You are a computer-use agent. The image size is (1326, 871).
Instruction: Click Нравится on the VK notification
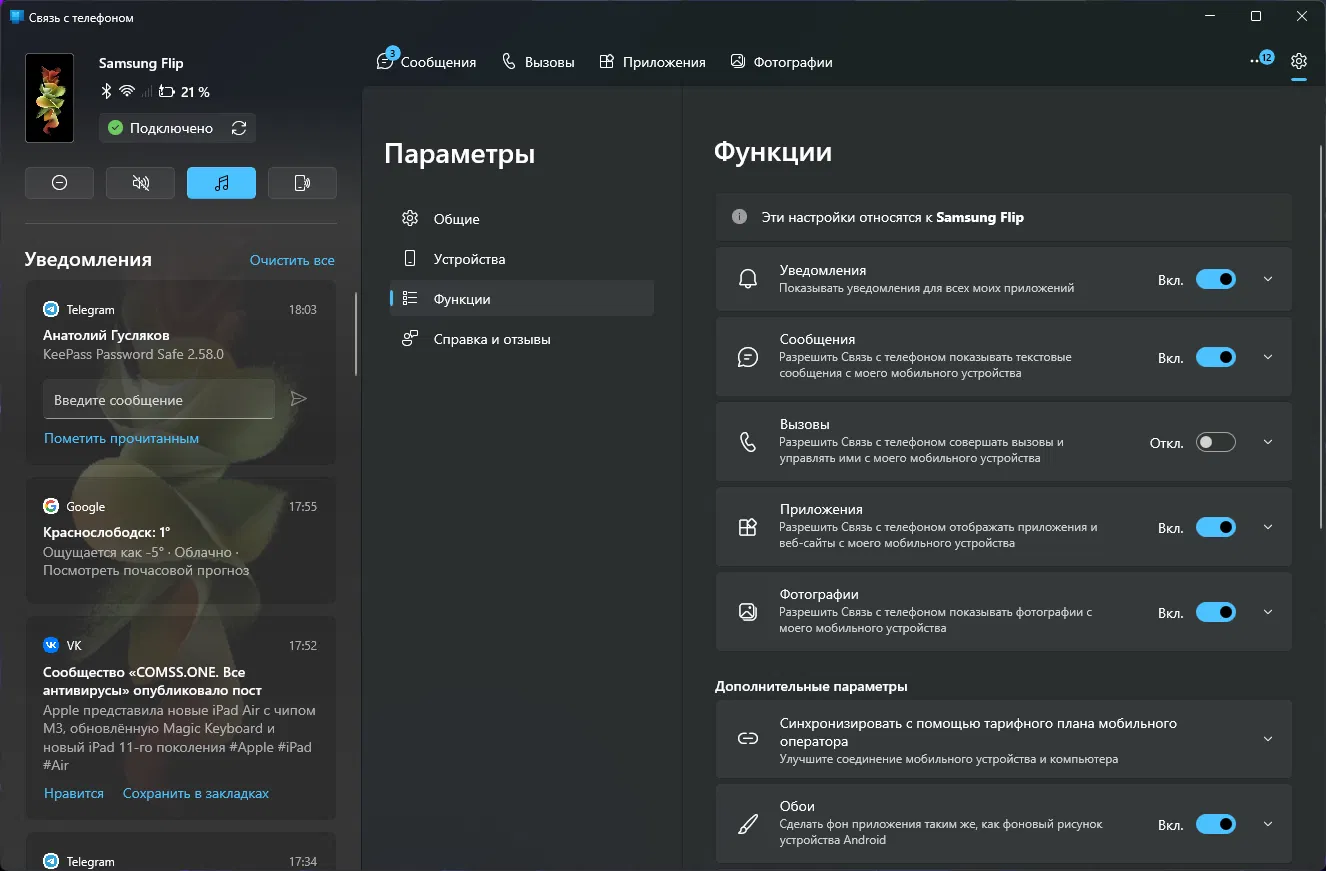[74, 793]
